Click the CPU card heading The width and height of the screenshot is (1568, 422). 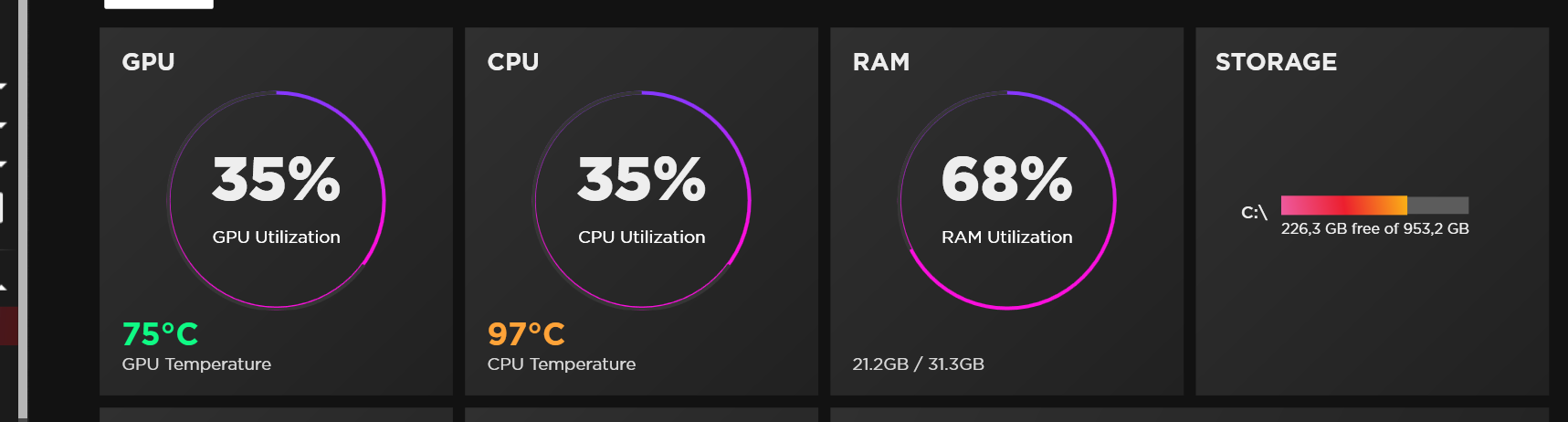[513, 62]
